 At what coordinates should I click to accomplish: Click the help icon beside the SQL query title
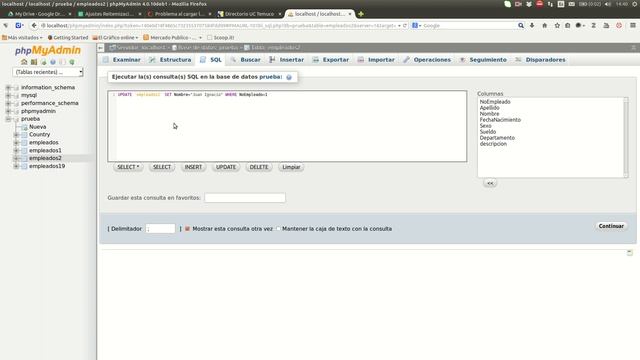pyautogui.click(x=289, y=77)
